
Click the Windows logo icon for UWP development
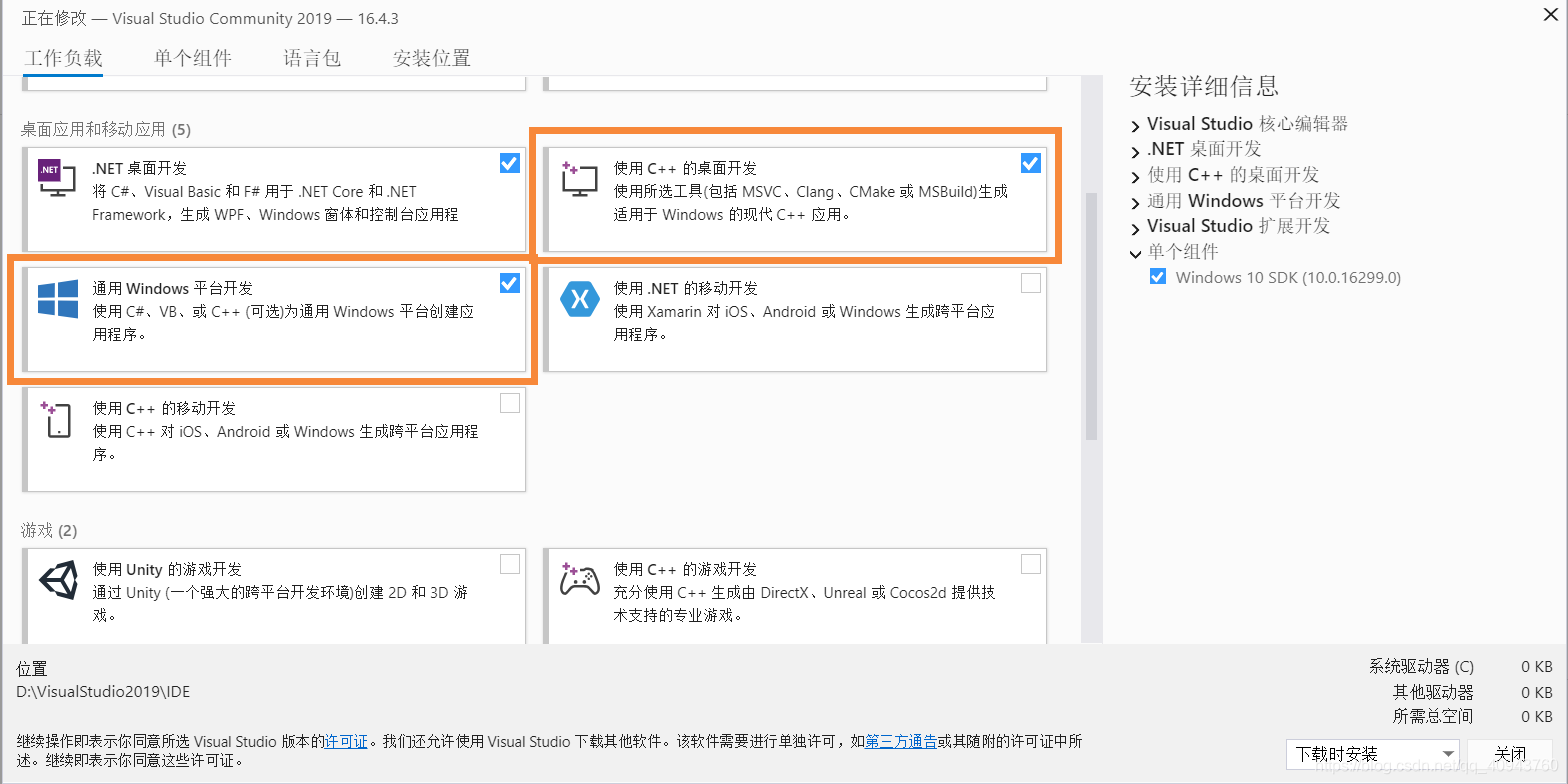tap(58, 299)
